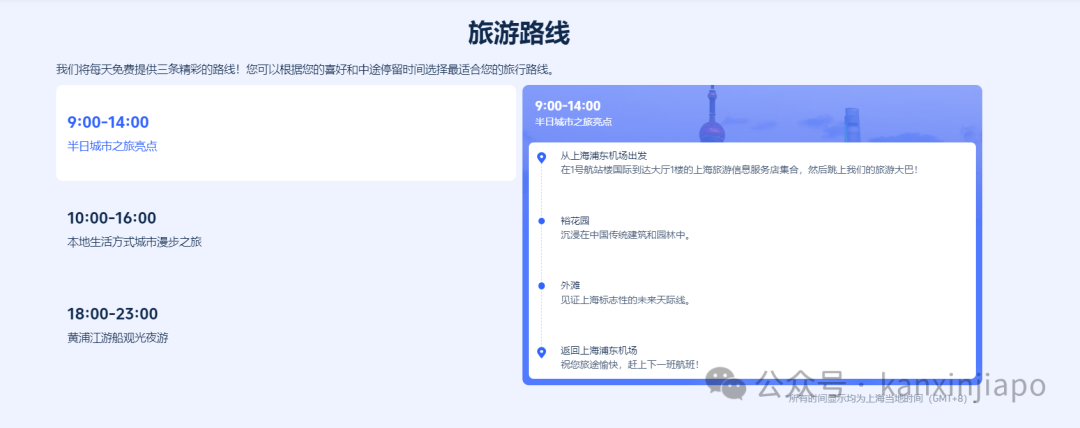
Task: Select the 9:00-14:00 half-day city tour tab
Action: (x=286, y=133)
